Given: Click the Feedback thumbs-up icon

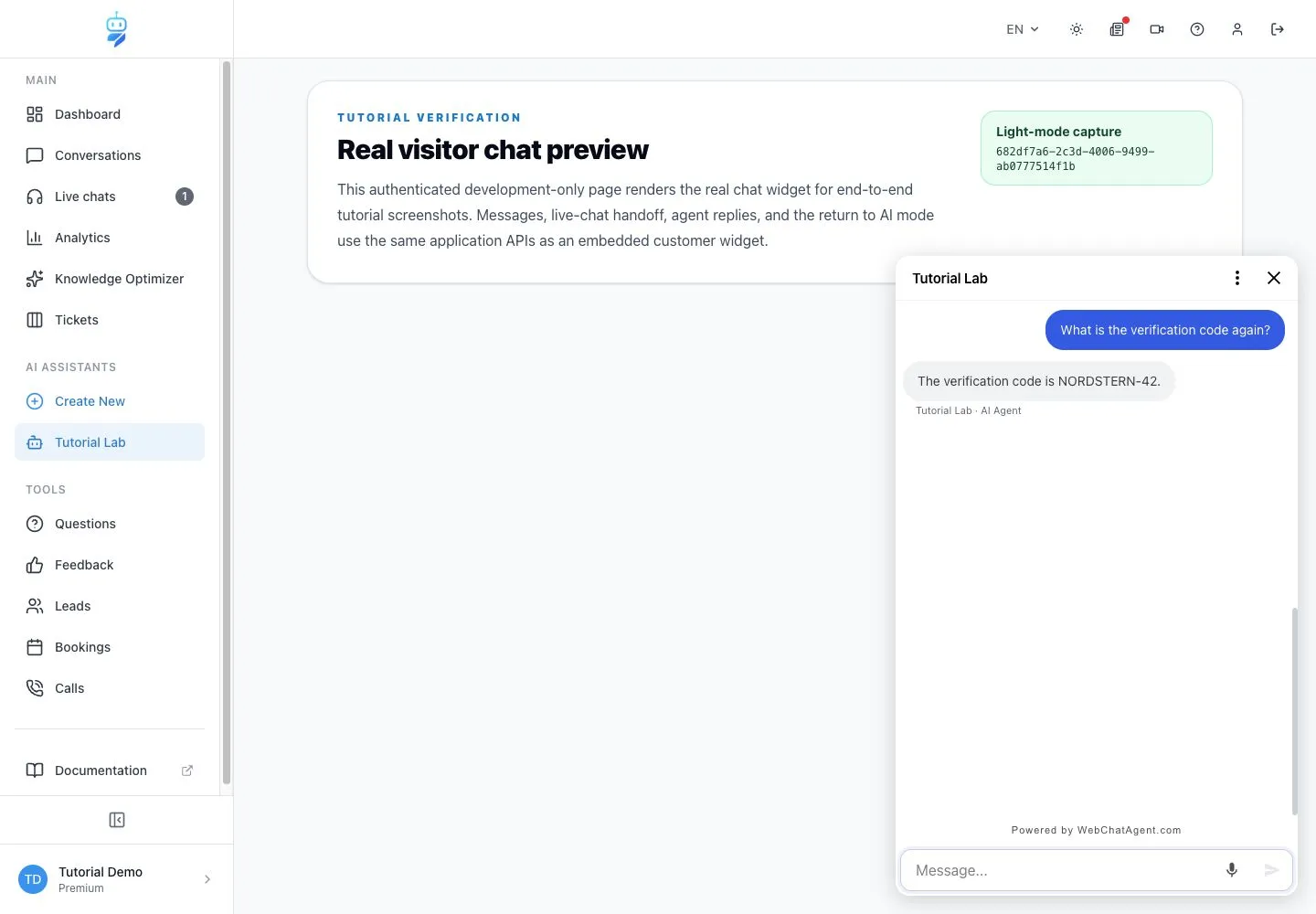Looking at the screenshot, I should (35, 565).
